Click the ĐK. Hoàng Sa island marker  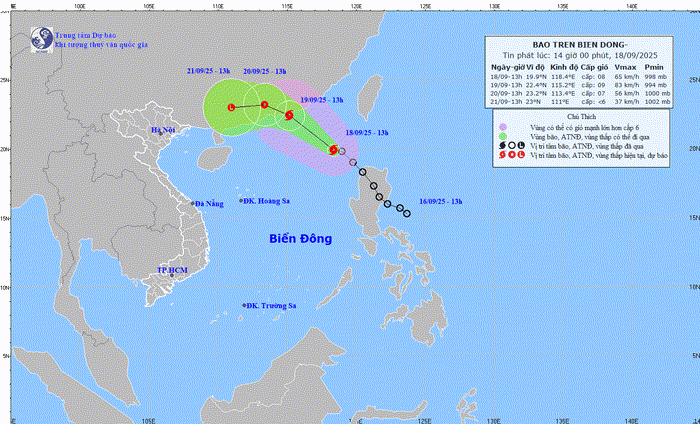pos(241,201)
